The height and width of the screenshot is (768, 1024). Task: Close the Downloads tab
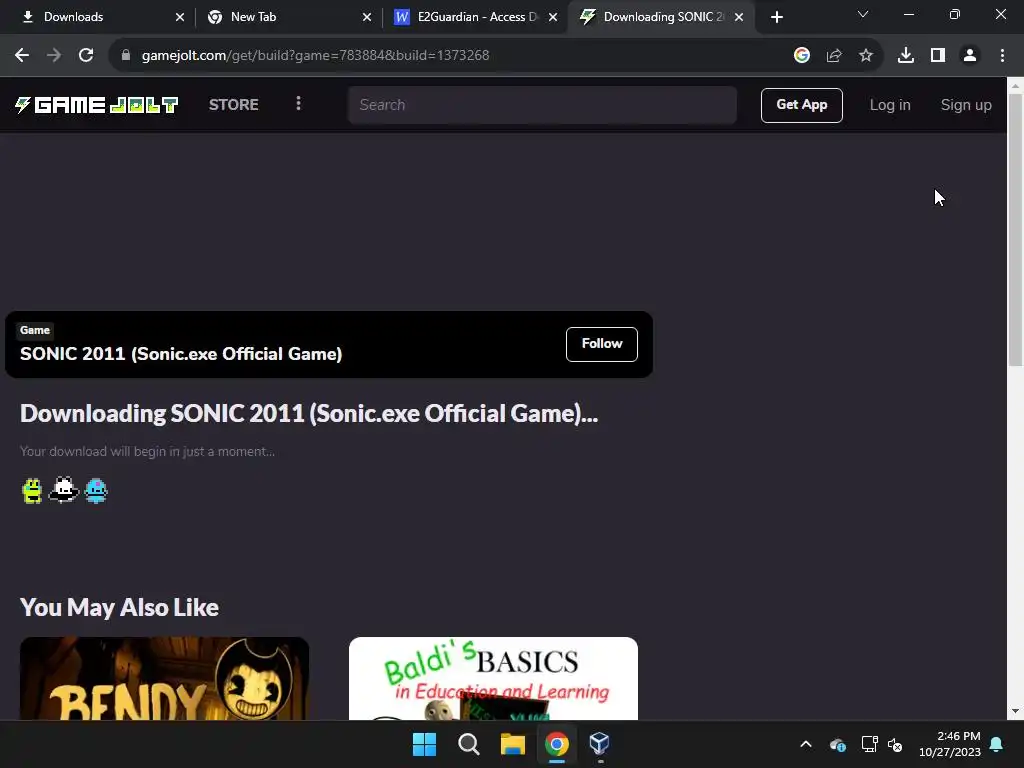coord(180,17)
